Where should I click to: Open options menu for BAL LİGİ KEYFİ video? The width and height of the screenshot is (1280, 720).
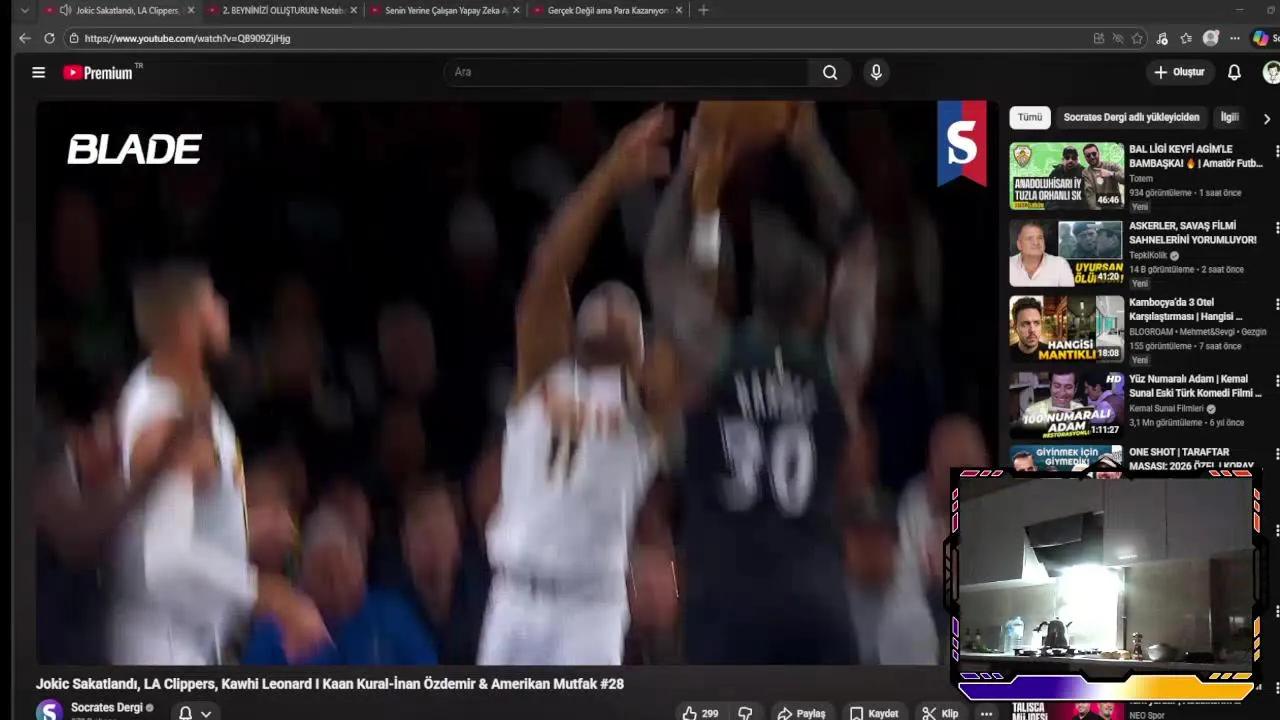[1276, 151]
